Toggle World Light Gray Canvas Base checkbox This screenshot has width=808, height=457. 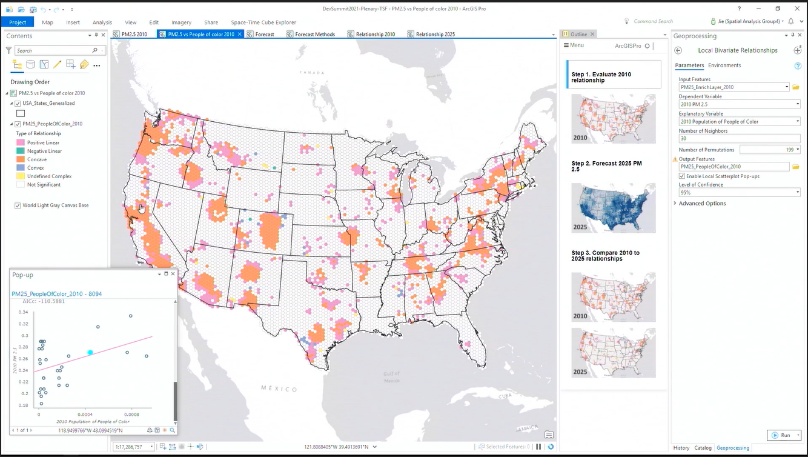click(18, 205)
